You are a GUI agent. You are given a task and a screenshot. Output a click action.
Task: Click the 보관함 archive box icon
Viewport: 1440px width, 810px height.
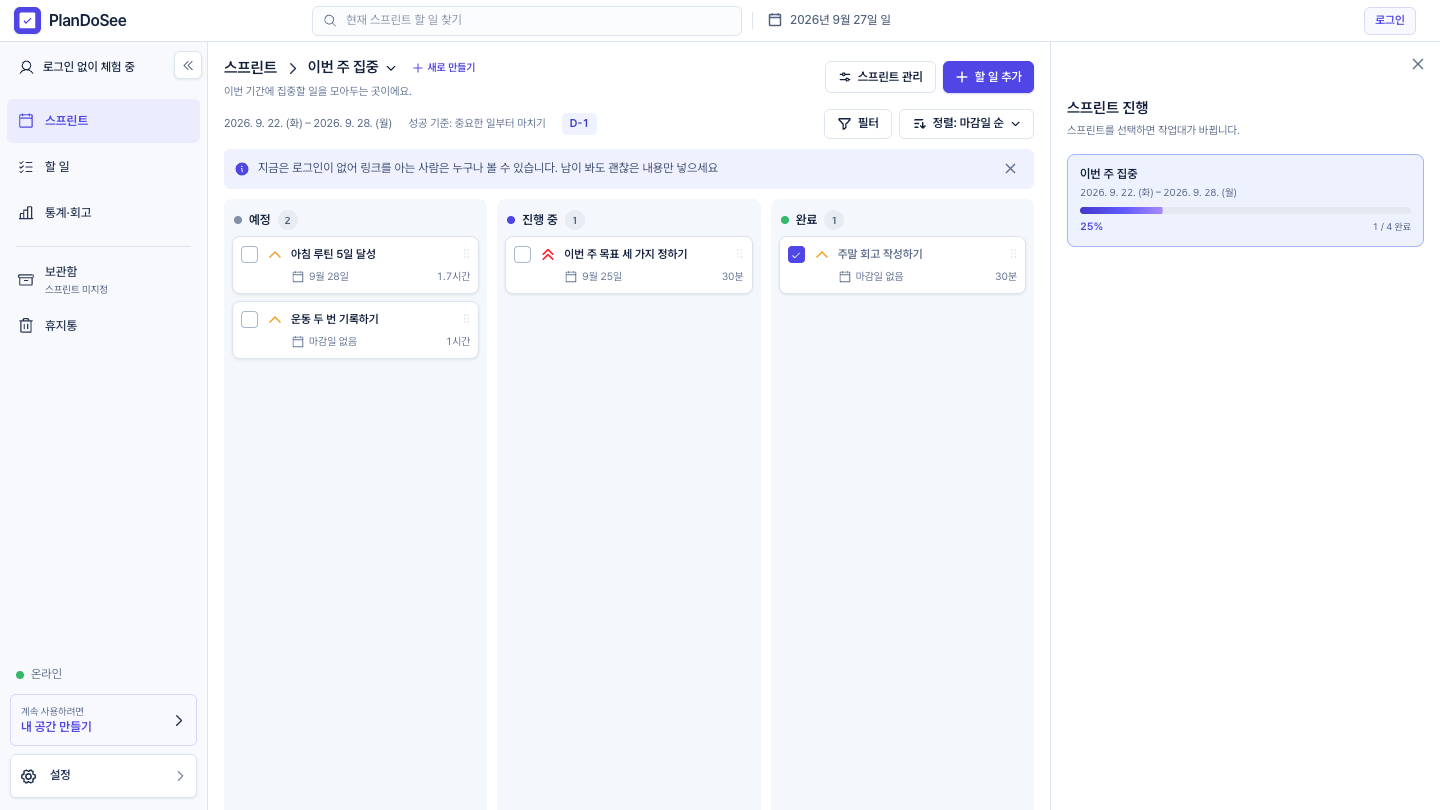[x=26, y=279]
